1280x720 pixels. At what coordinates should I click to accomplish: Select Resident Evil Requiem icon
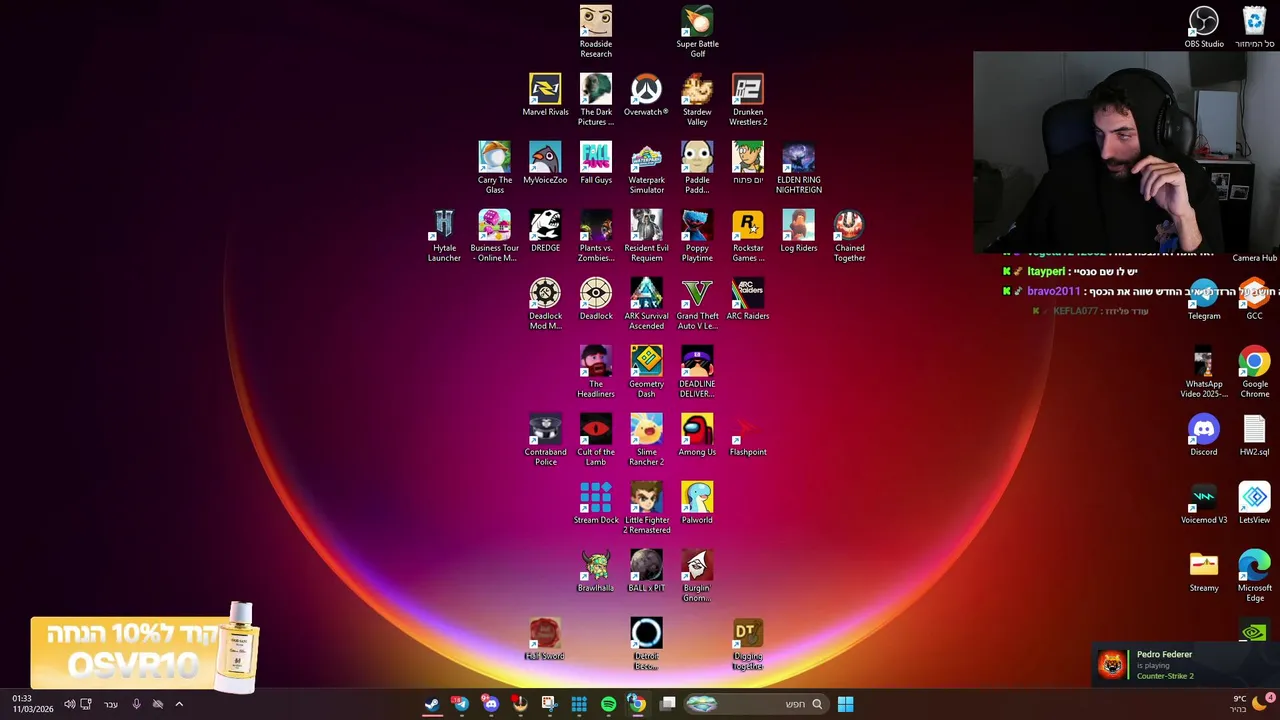646,236
